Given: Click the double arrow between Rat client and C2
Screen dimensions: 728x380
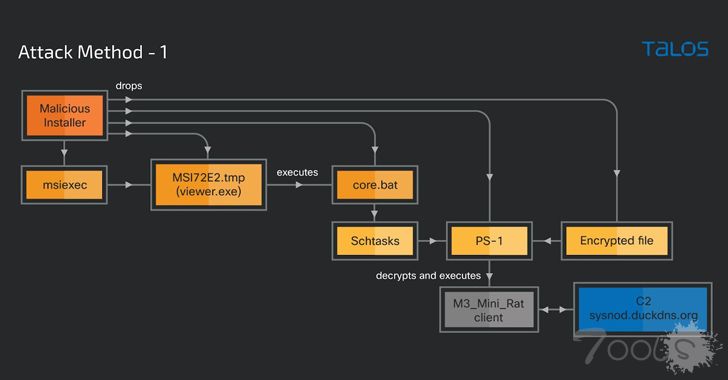Looking at the screenshot, I should 556,309.
